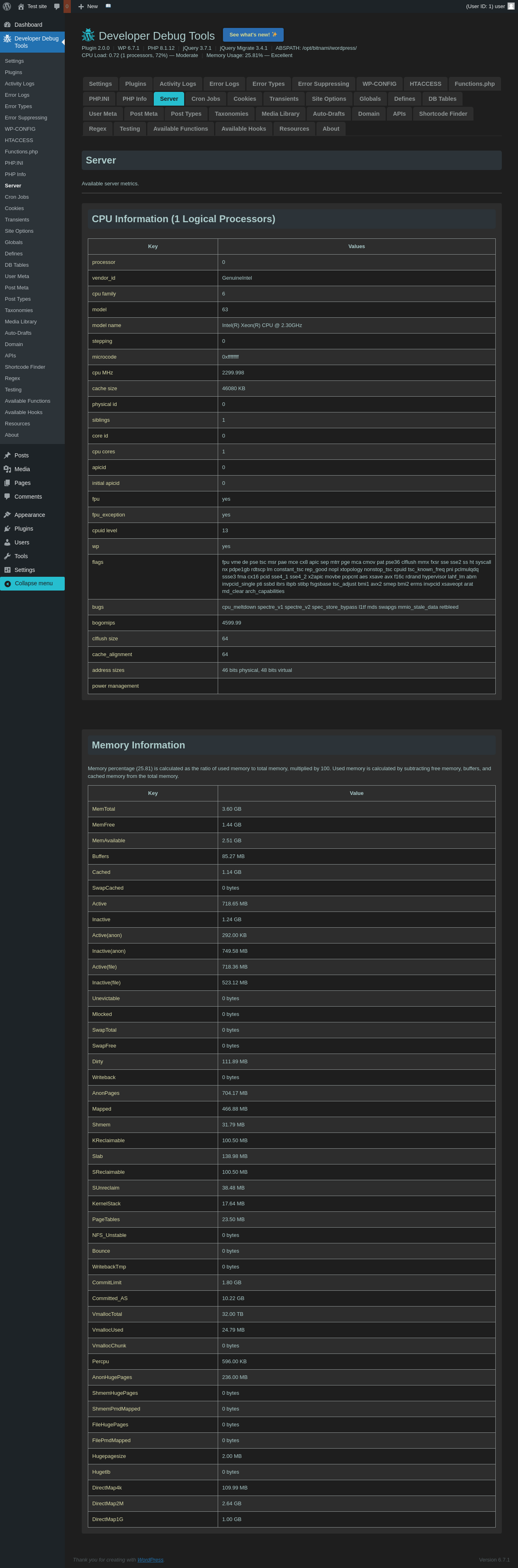Image resolution: width=518 pixels, height=1568 pixels.
Task: Follow the WordPress link in footer
Action: click(x=151, y=1560)
